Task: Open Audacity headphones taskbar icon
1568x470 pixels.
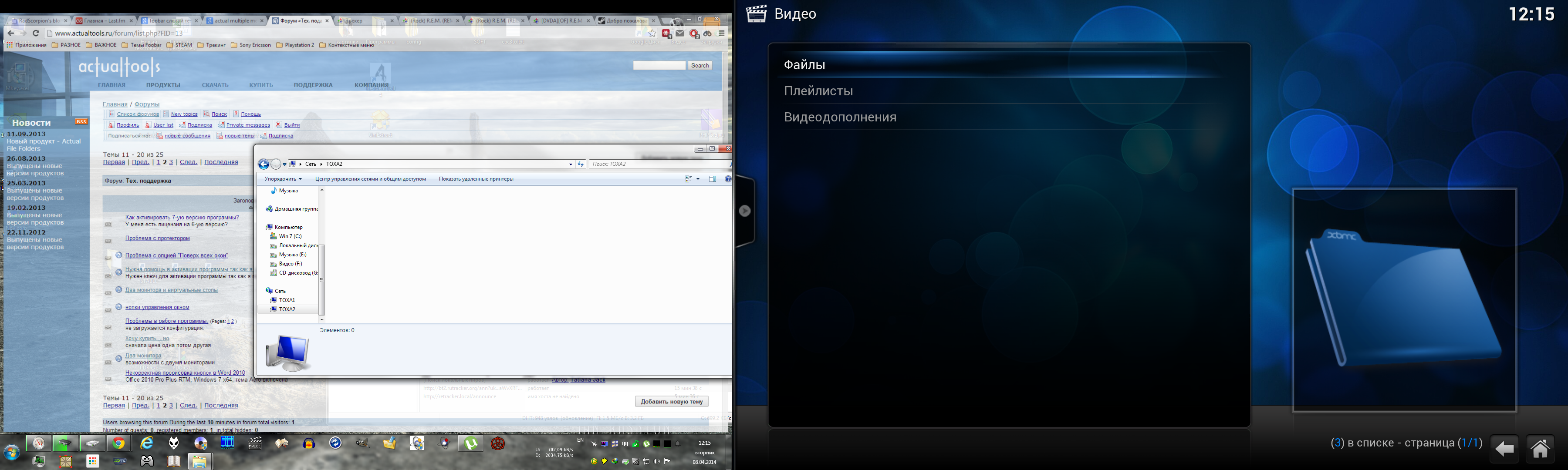Action: [309, 443]
